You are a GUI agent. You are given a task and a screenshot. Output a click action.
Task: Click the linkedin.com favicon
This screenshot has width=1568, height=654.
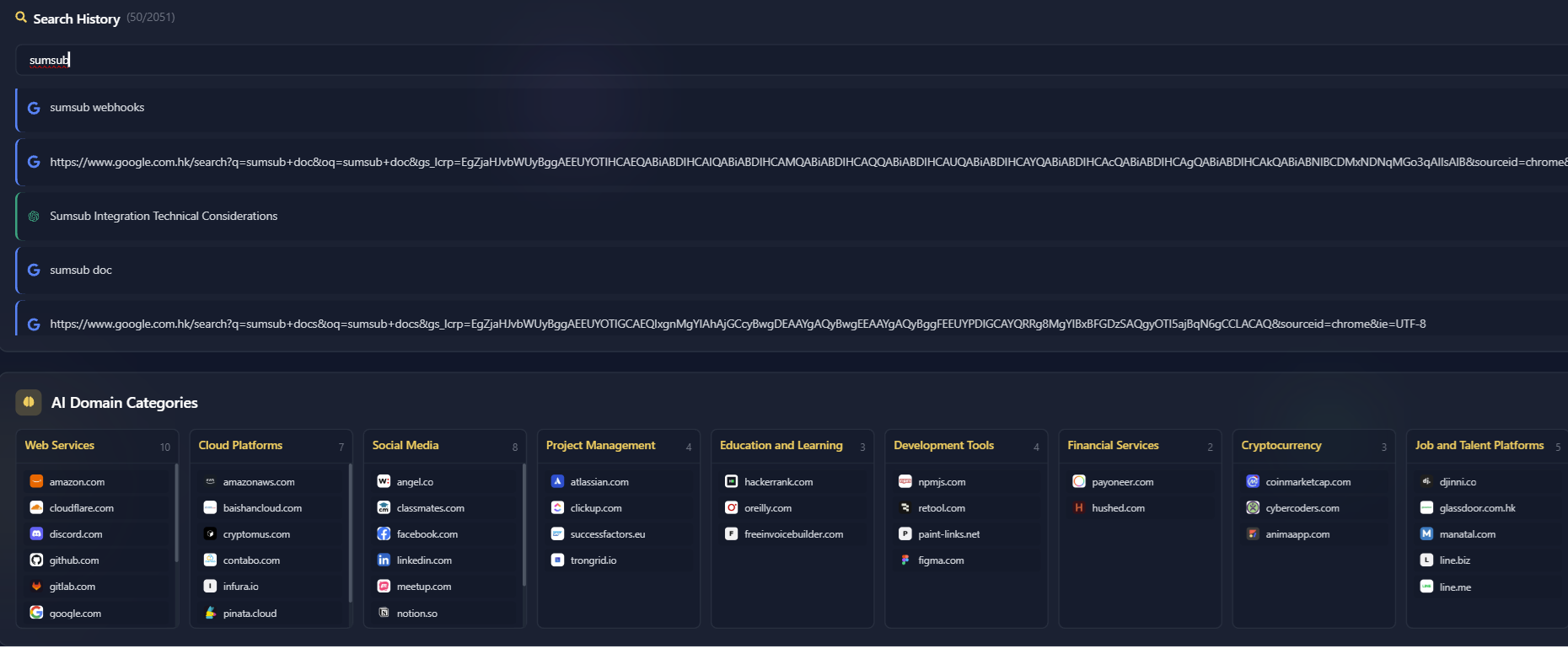pyautogui.click(x=384, y=560)
